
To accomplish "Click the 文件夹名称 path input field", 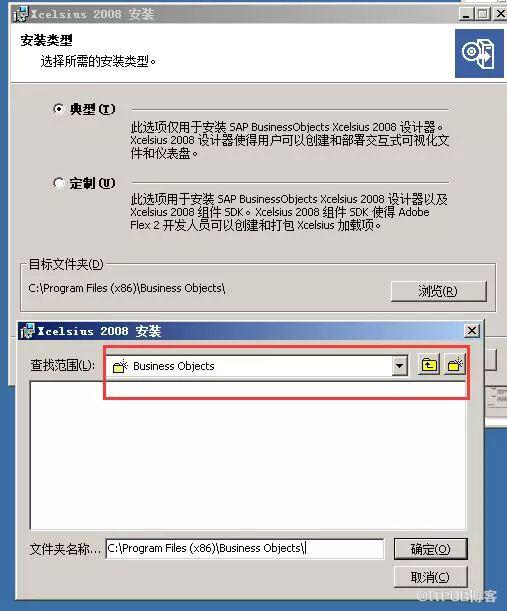I will click(245, 549).
